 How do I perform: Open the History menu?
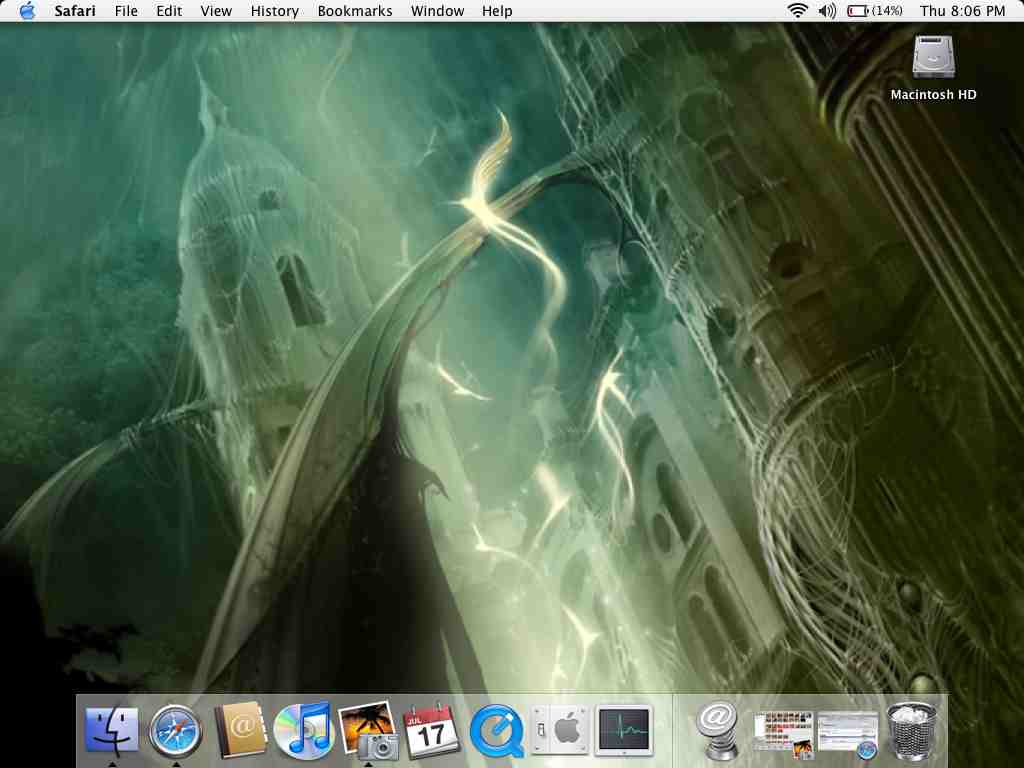(x=274, y=11)
